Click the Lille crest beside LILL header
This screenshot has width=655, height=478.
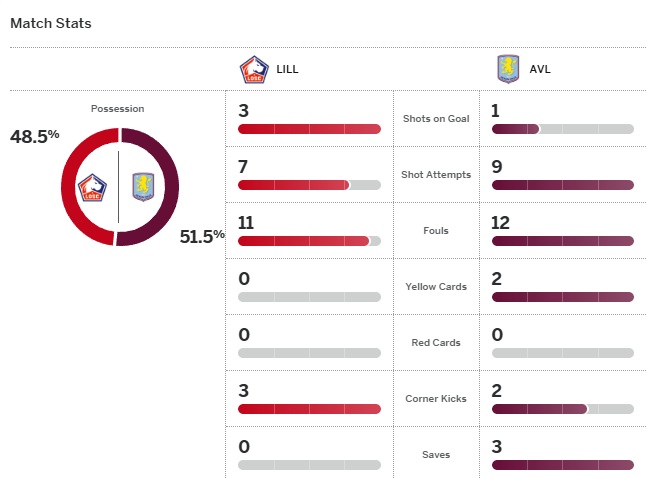point(253,69)
